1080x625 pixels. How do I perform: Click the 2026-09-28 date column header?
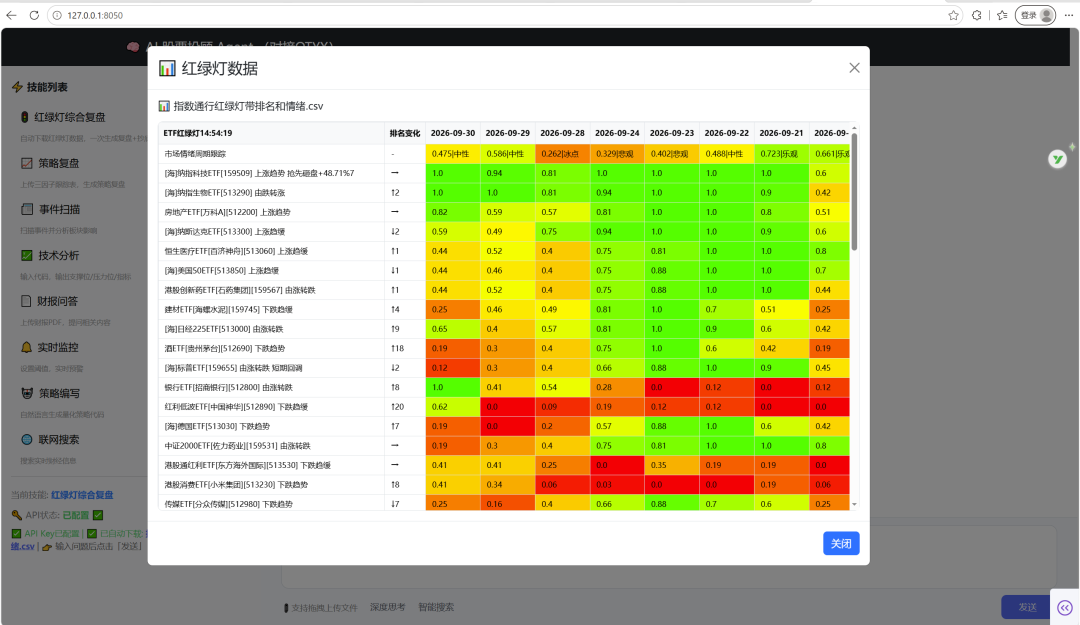(x=562, y=133)
